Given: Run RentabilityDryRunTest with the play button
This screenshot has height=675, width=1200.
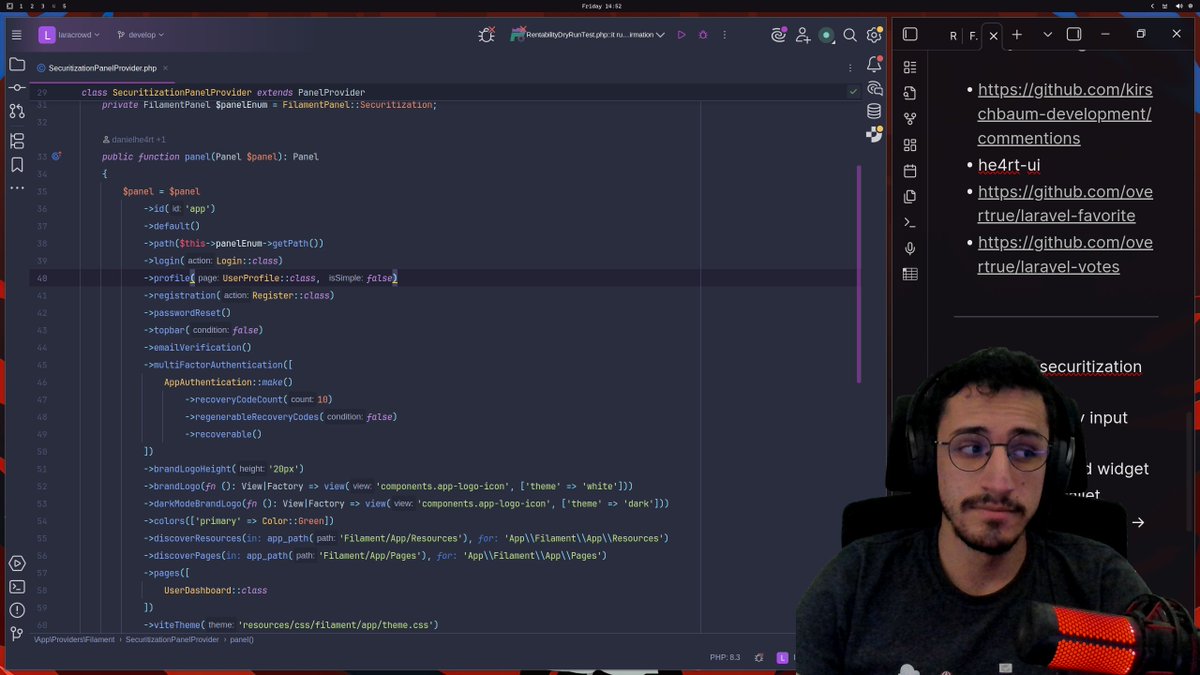Looking at the screenshot, I should click(x=681, y=35).
